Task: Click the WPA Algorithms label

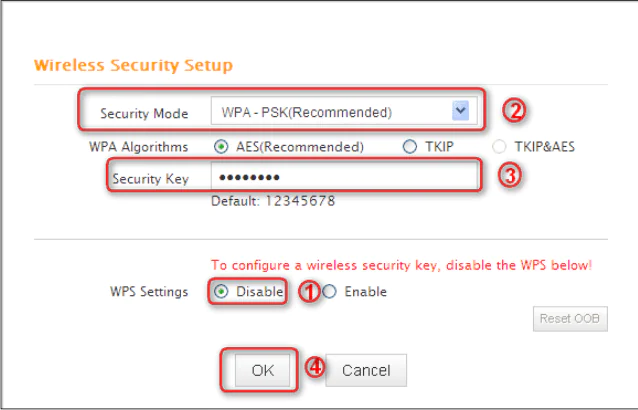Action: [138, 147]
